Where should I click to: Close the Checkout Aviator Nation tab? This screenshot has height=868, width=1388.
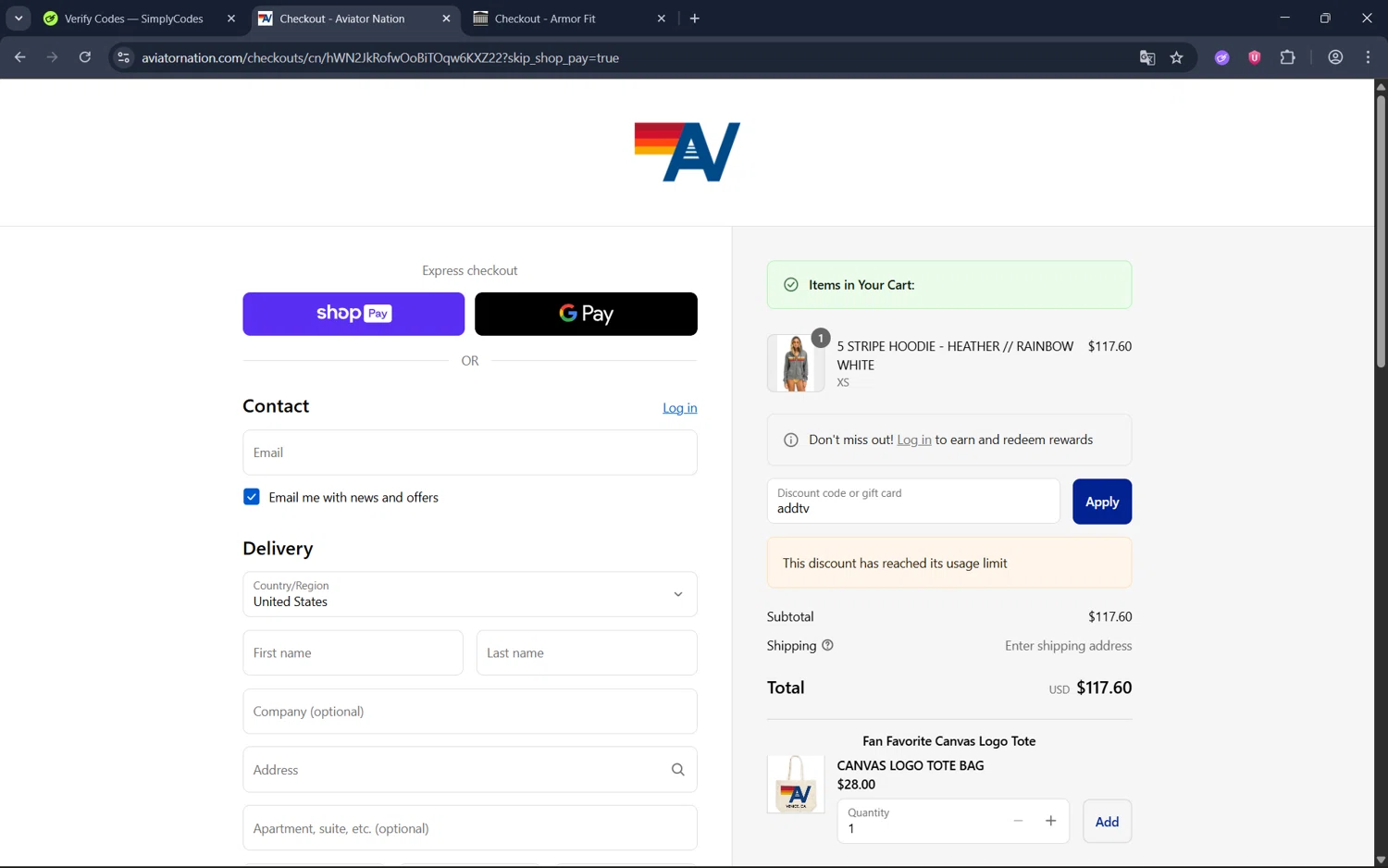tap(446, 19)
